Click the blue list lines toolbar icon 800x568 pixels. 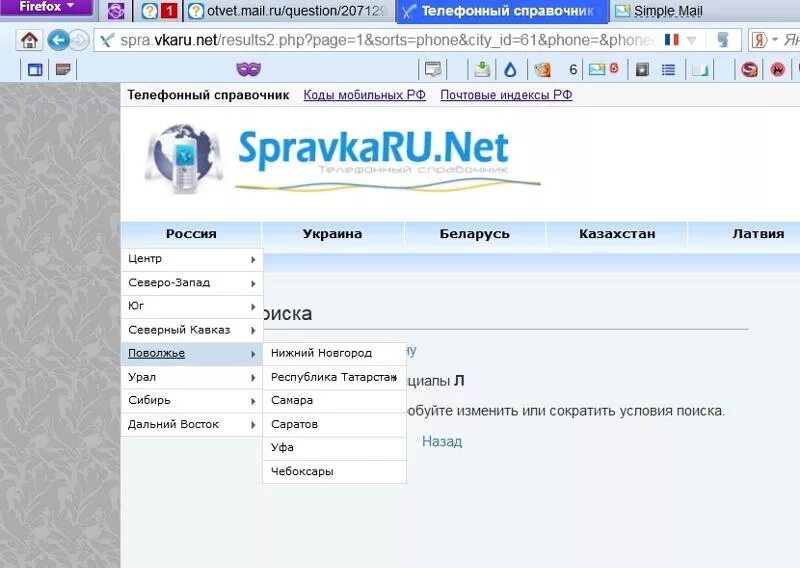(668, 69)
